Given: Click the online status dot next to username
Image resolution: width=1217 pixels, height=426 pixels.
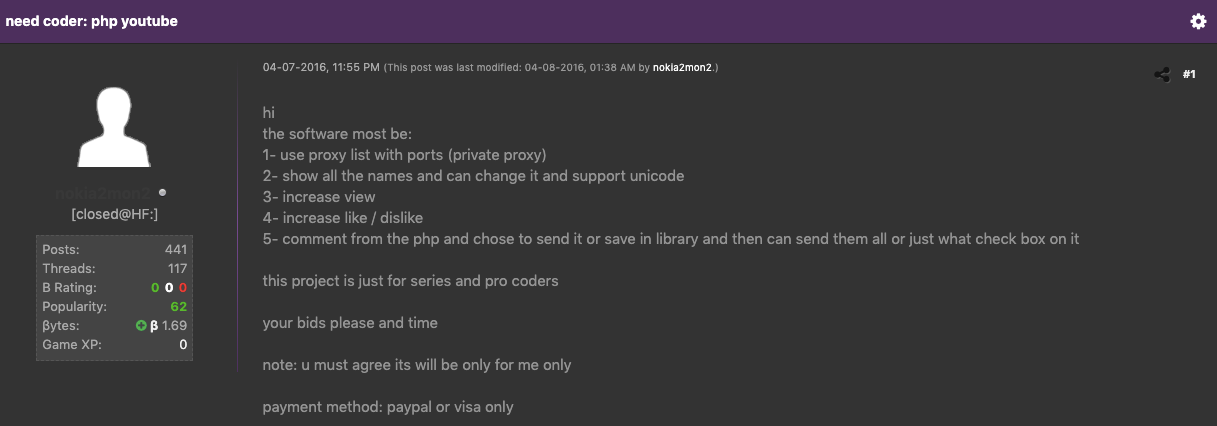Looking at the screenshot, I should [x=162, y=192].
